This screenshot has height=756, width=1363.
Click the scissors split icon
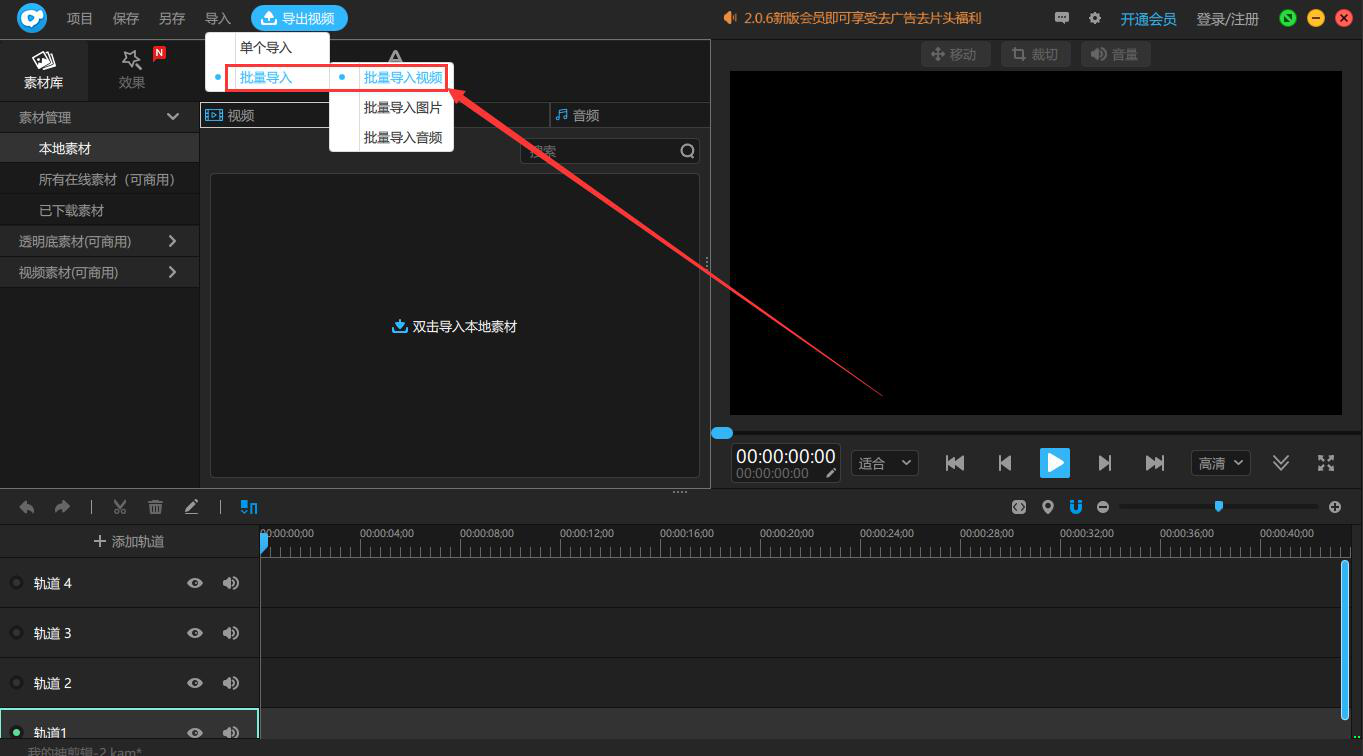(x=120, y=507)
